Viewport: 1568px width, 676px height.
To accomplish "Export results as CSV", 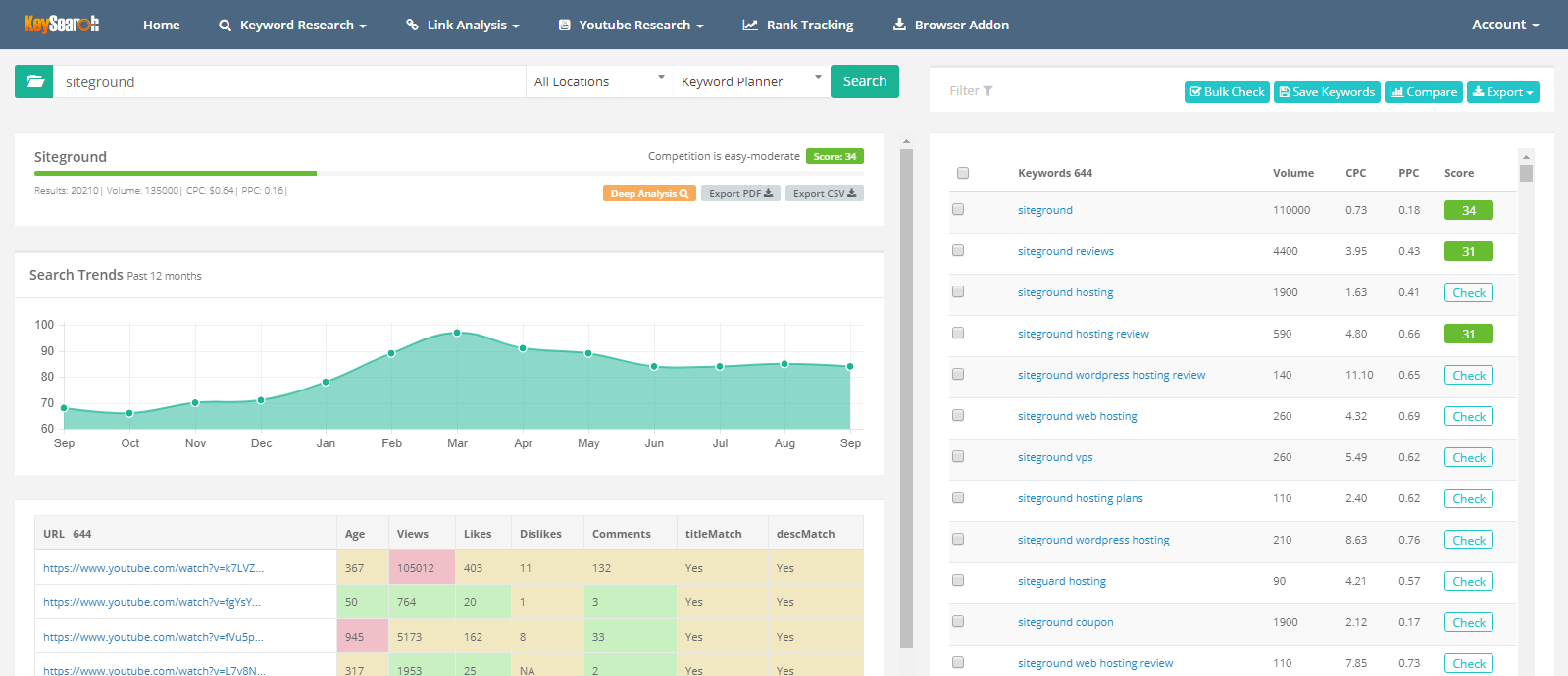I will (824, 194).
